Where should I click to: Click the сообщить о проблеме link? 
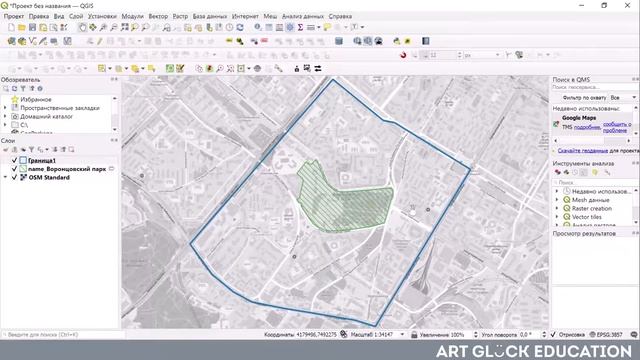pyautogui.click(x=616, y=127)
